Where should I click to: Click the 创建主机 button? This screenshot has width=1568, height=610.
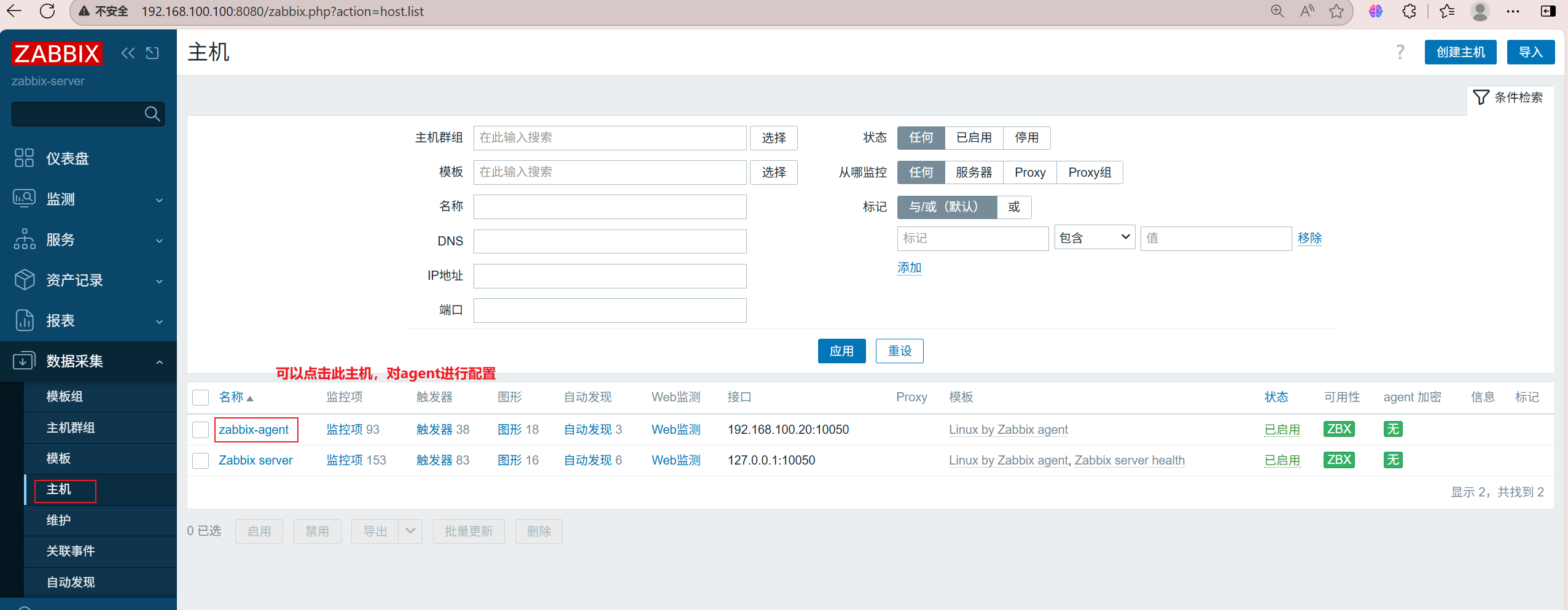(x=1461, y=52)
